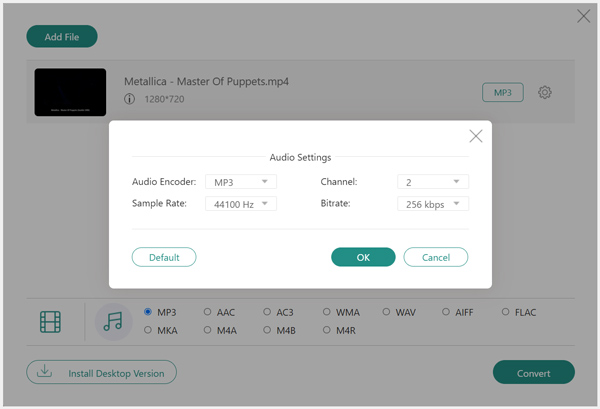600x409 pixels.
Task: Open settings via the gear icon
Action: pyautogui.click(x=545, y=93)
